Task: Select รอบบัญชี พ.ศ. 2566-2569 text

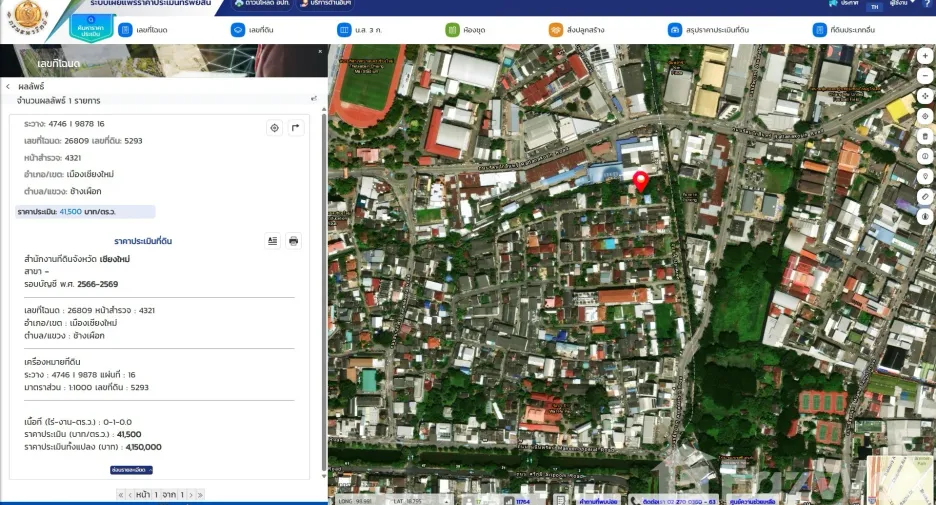Action: [x=71, y=284]
